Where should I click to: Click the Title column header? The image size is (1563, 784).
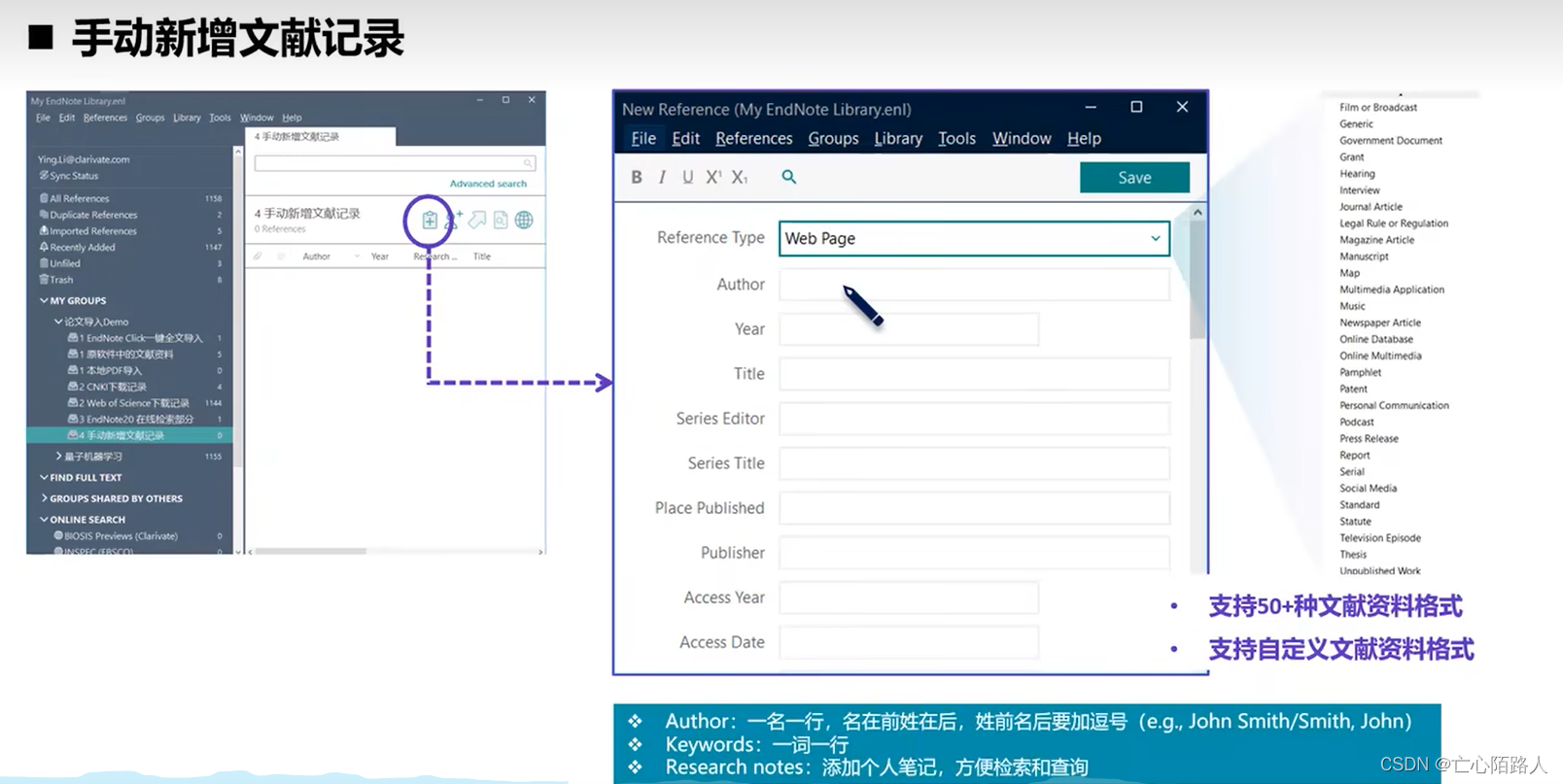pos(482,256)
